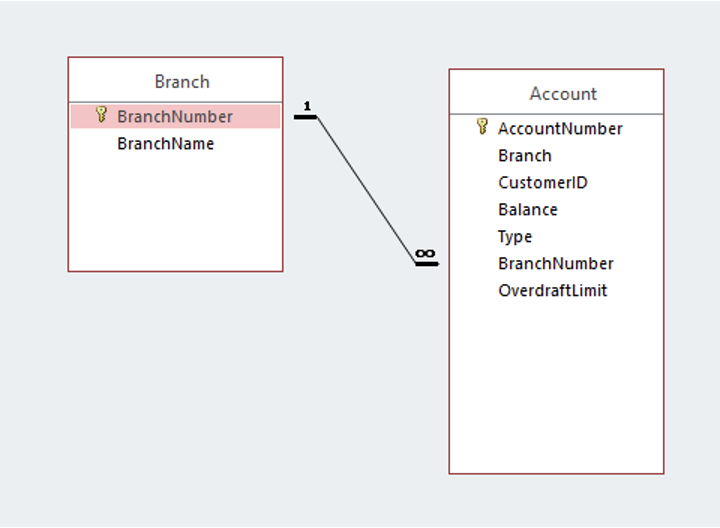
Task: Click the key icon next to AccountNumber
Action: (x=482, y=127)
